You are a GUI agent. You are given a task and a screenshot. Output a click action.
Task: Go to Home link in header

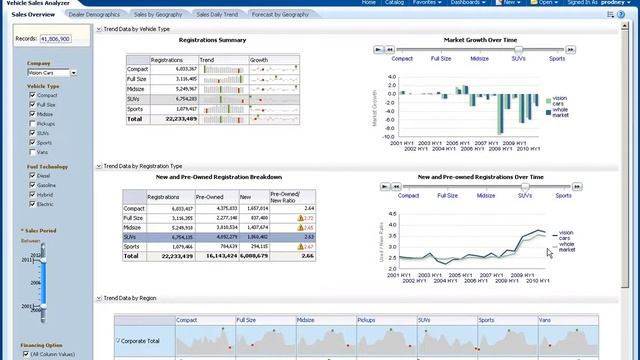coord(369,2)
